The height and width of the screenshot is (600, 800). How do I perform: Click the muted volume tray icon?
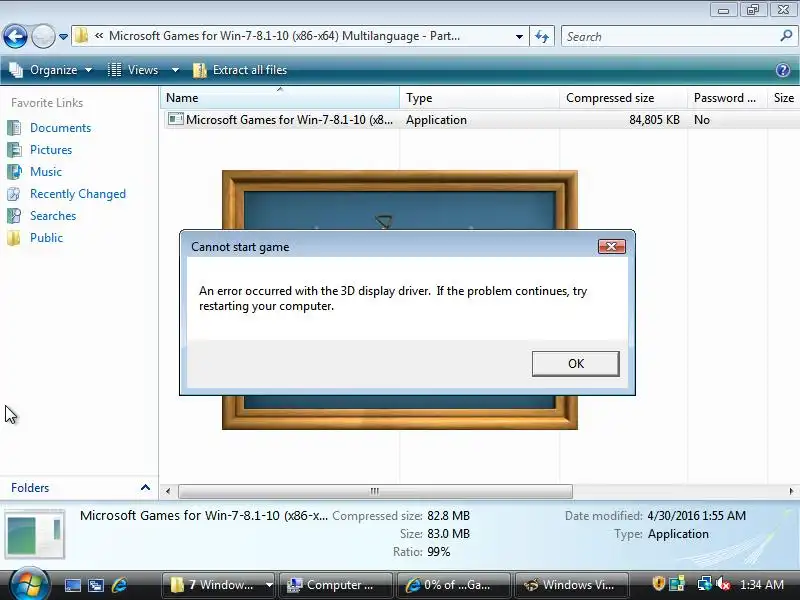(723, 584)
